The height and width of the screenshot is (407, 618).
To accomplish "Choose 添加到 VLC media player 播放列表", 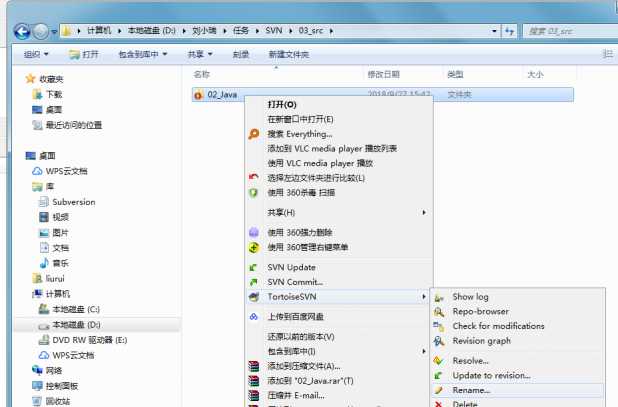I will 332,149.
